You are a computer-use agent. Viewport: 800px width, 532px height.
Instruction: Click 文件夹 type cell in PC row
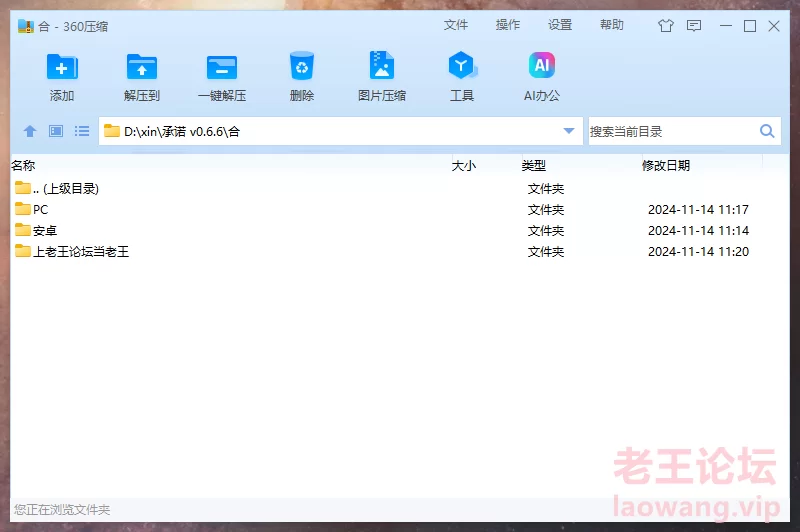pyautogui.click(x=546, y=210)
